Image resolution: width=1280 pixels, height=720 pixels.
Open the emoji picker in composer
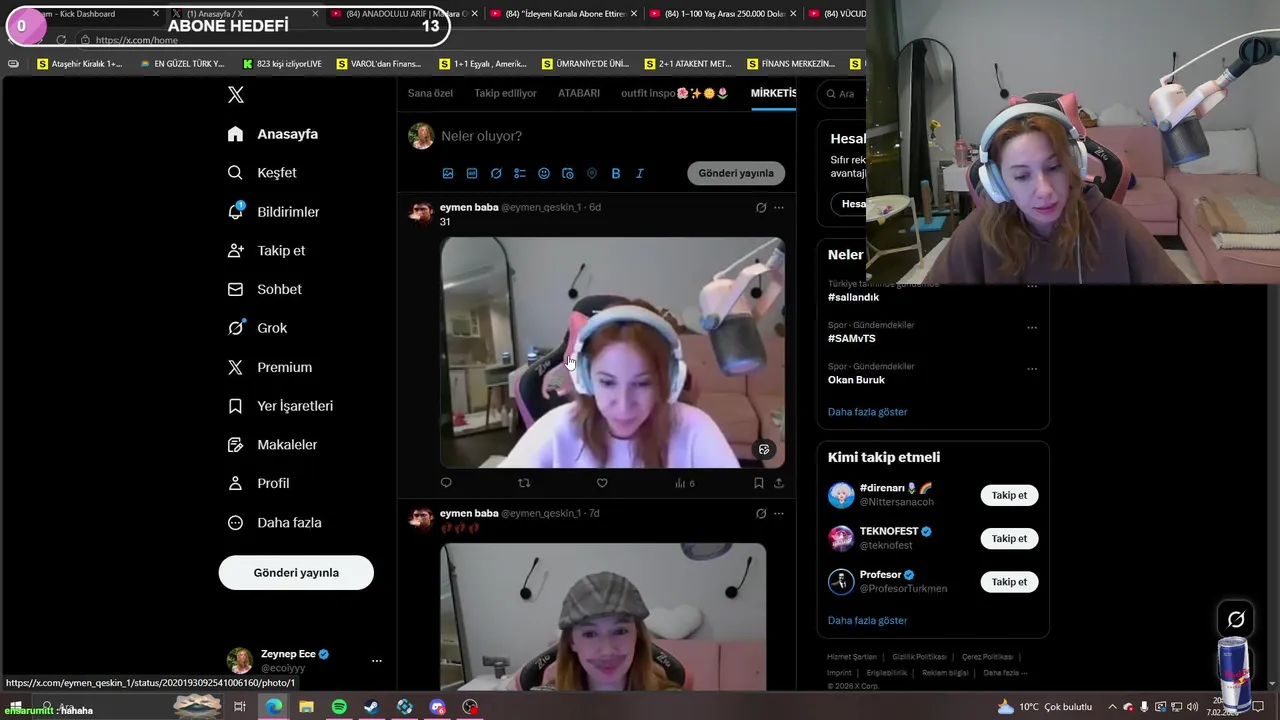[x=544, y=173]
